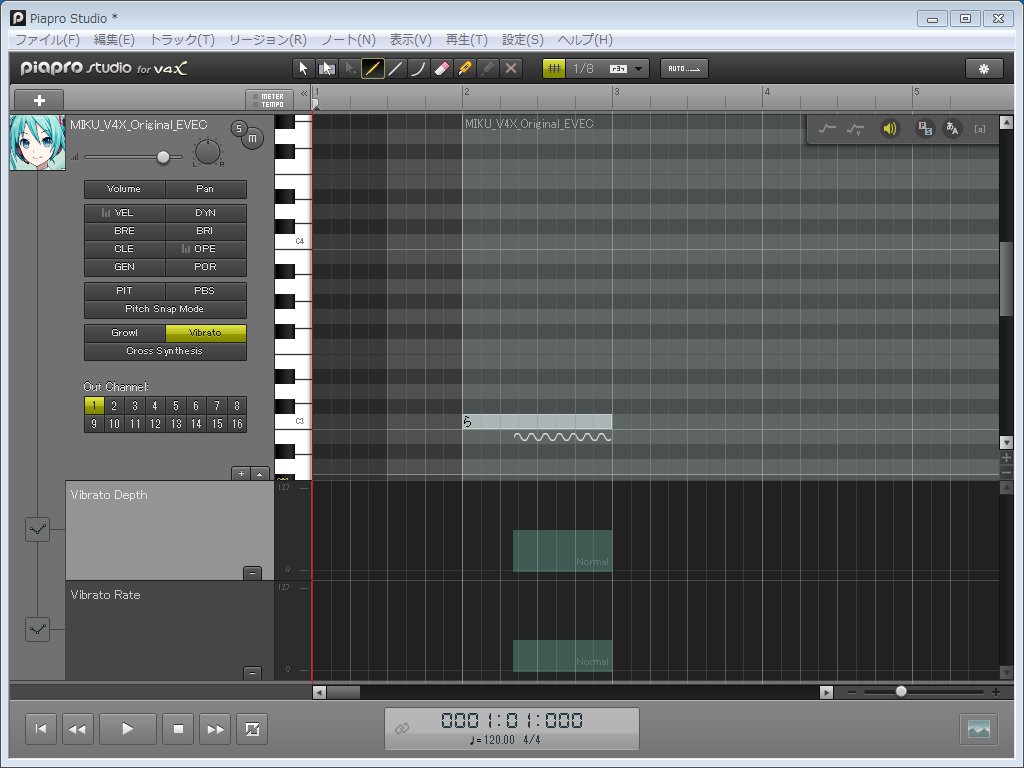
Task: Select the Volume parameter button
Action: point(124,189)
